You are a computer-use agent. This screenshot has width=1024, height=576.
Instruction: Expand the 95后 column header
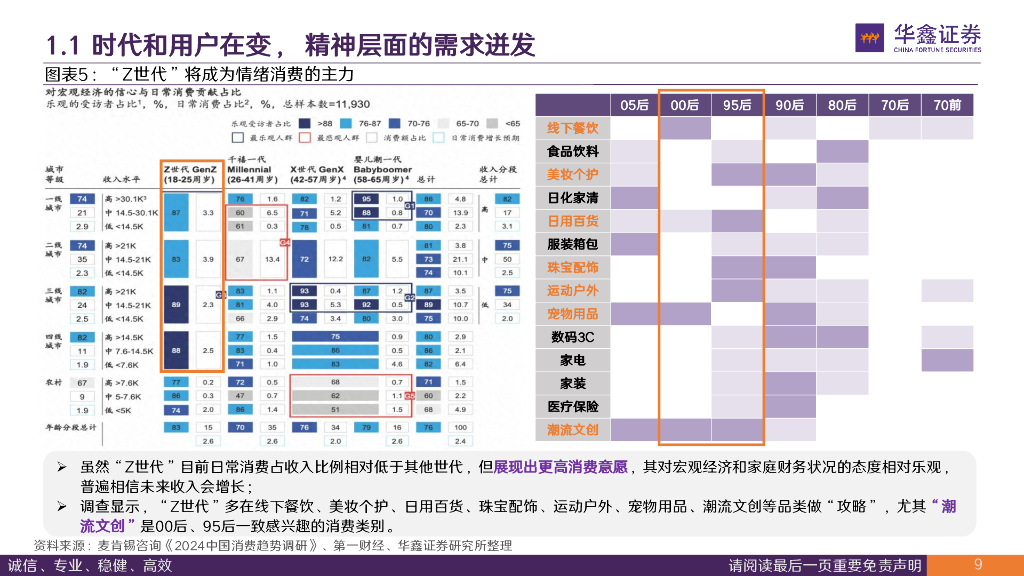[736, 105]
